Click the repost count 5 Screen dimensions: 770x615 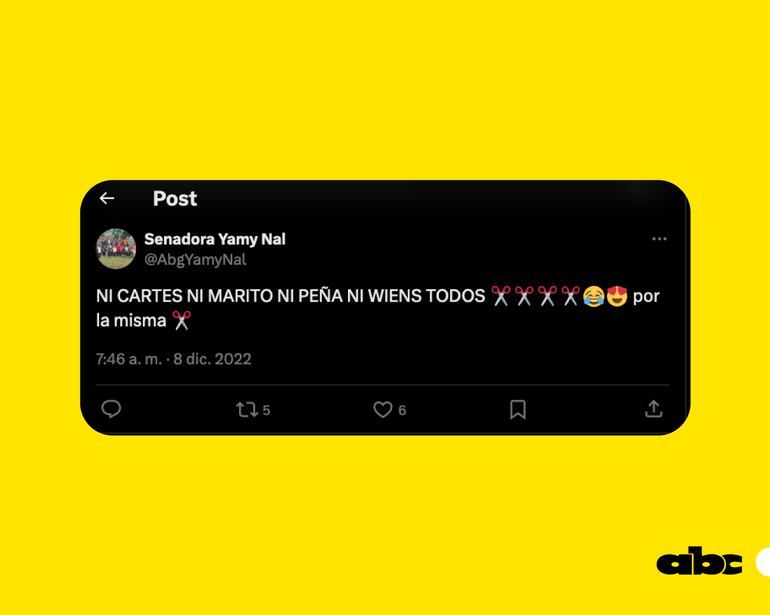coord(266,410)
